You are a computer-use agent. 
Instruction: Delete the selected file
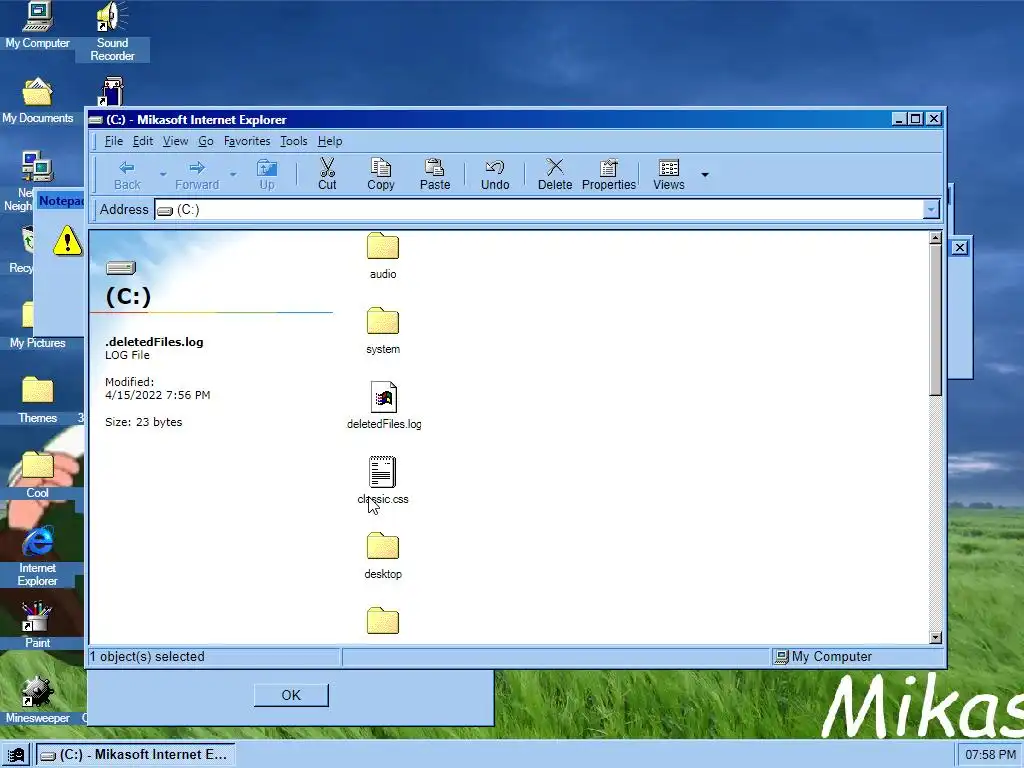(555, 175)
